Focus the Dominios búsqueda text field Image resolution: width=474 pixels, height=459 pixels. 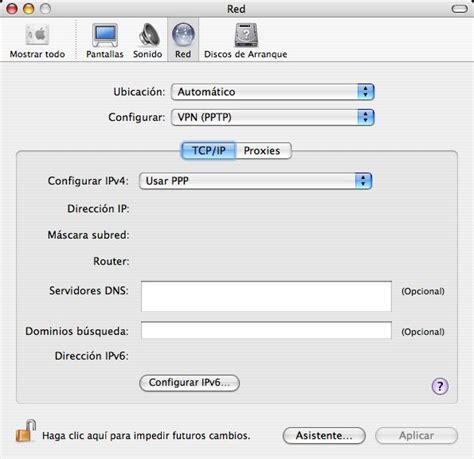(266, 330)
